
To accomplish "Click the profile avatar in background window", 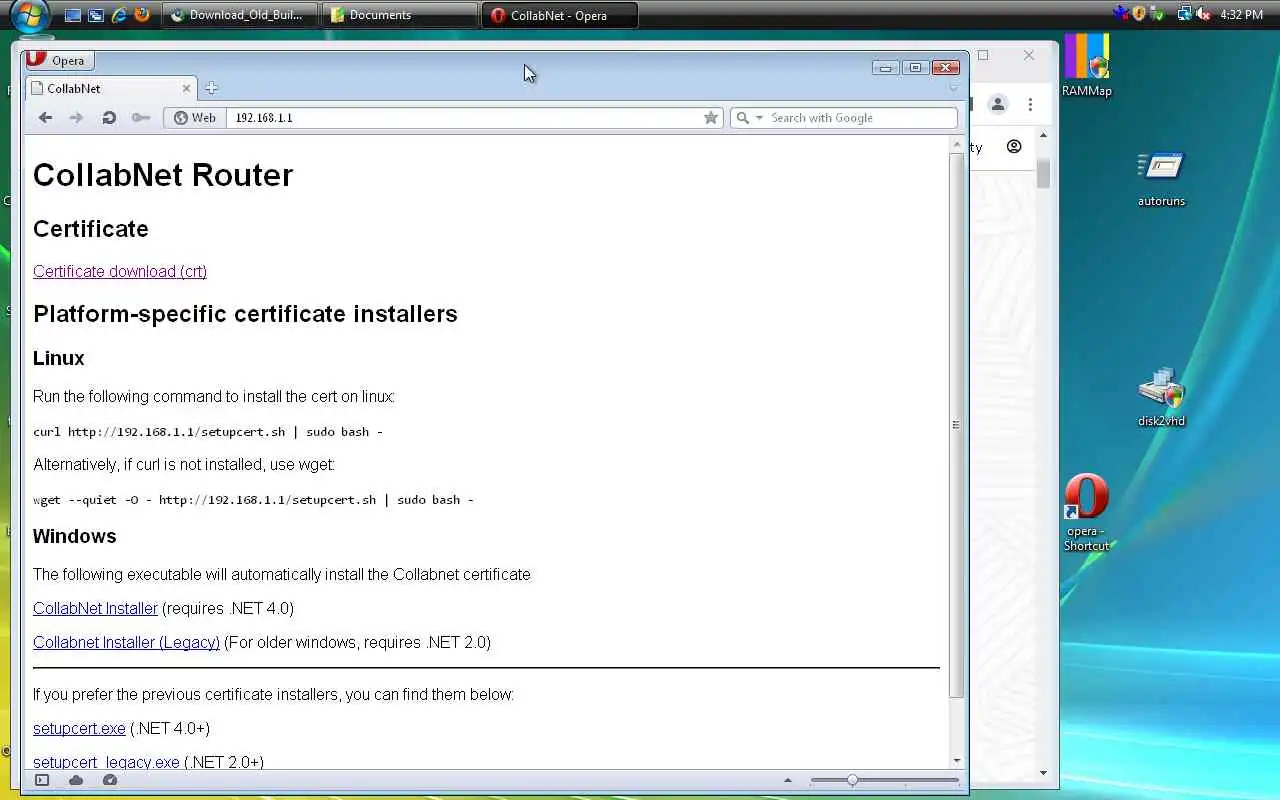I will (x=997, y=104).
